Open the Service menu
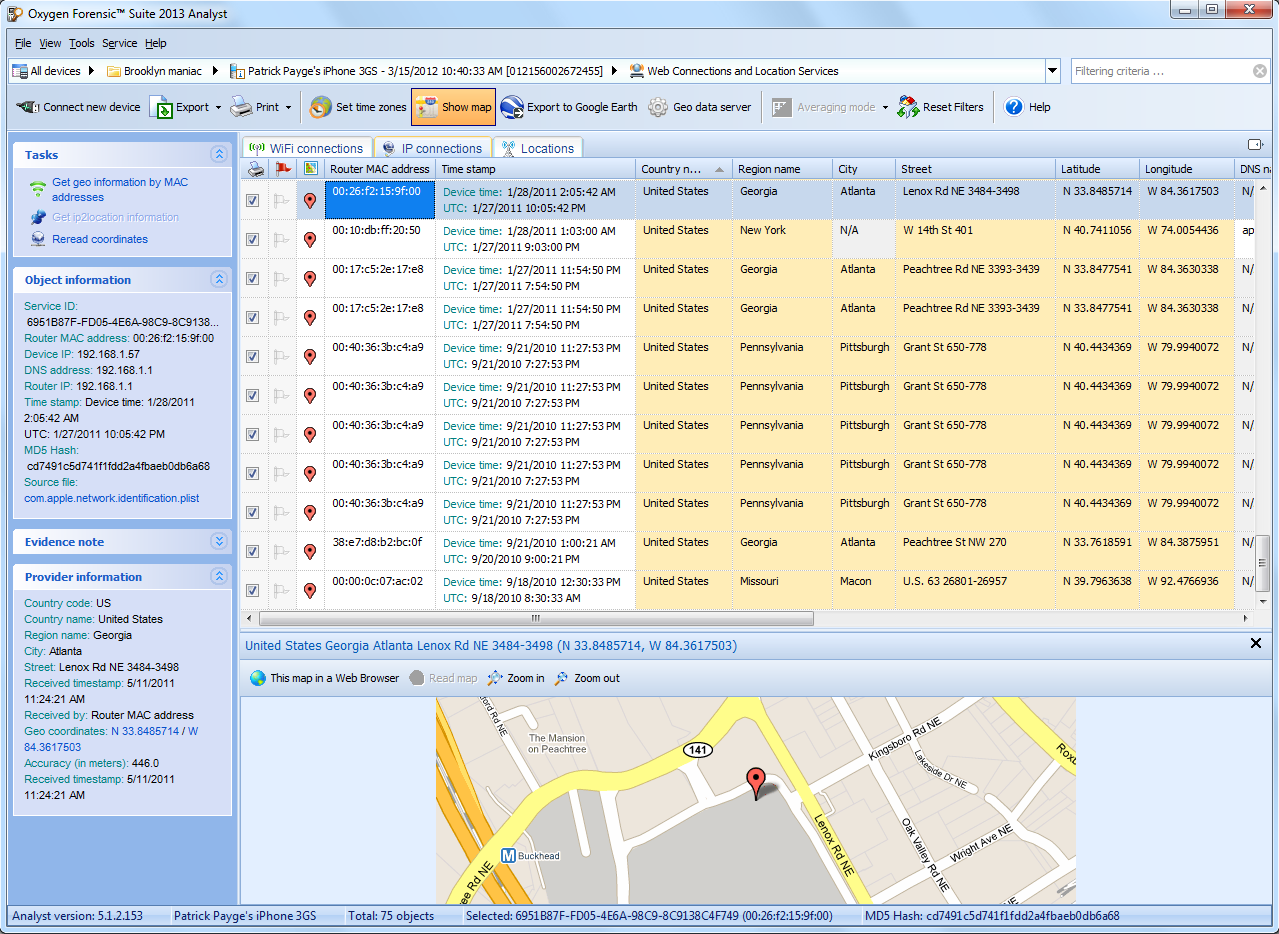This screenshot has width=1279, height=934. click(120, 43)
